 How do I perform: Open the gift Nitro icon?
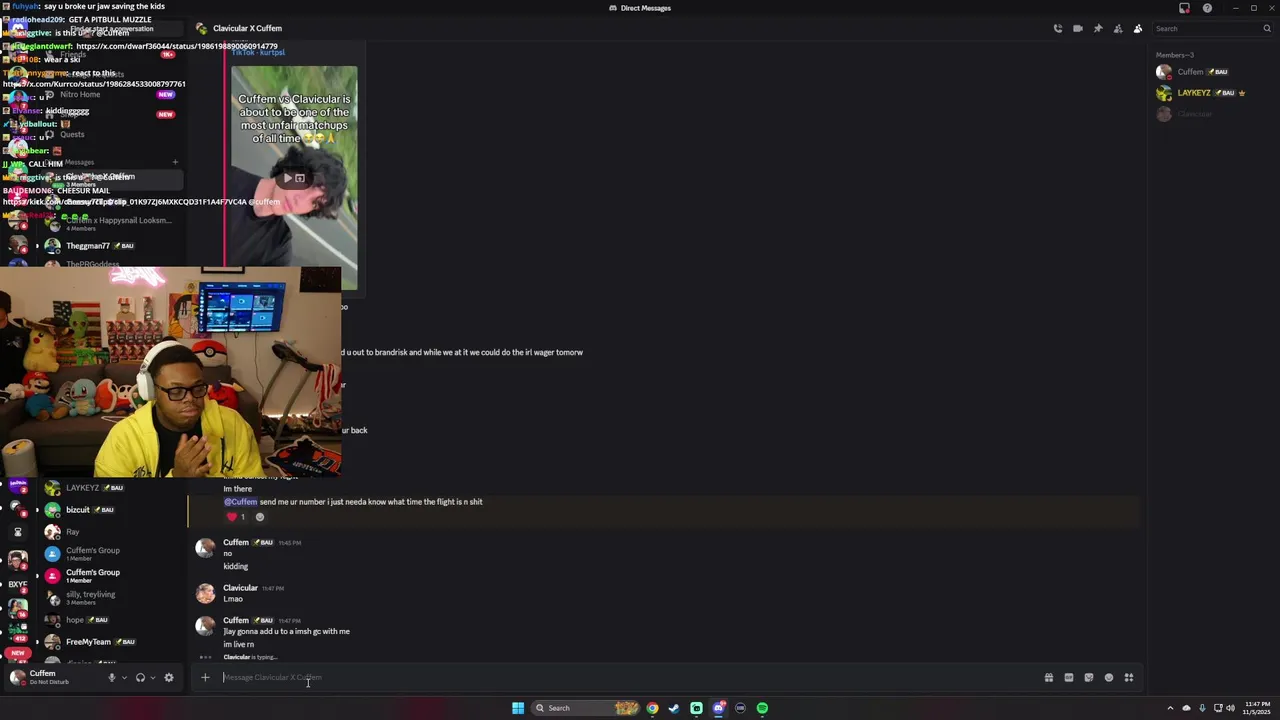pos(1049,677)
